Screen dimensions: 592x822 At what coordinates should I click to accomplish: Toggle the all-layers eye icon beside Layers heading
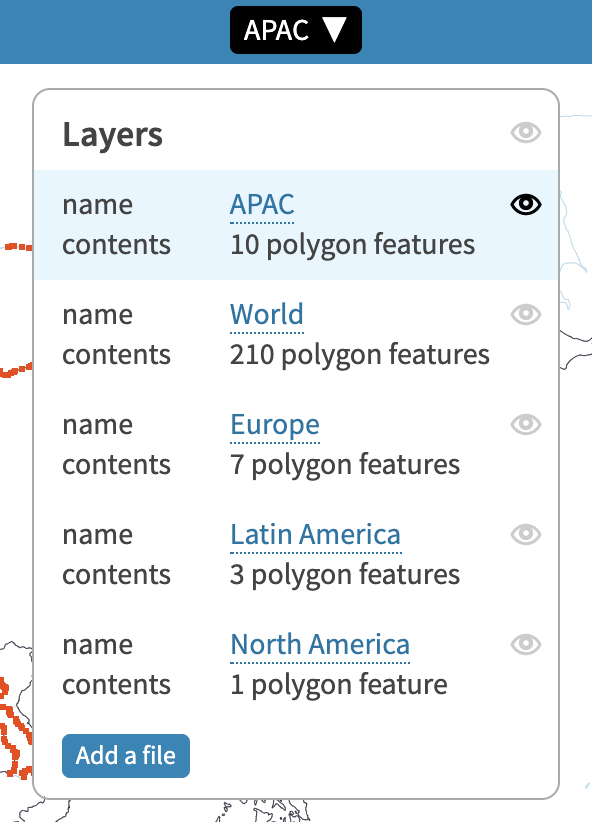[525, 132]
